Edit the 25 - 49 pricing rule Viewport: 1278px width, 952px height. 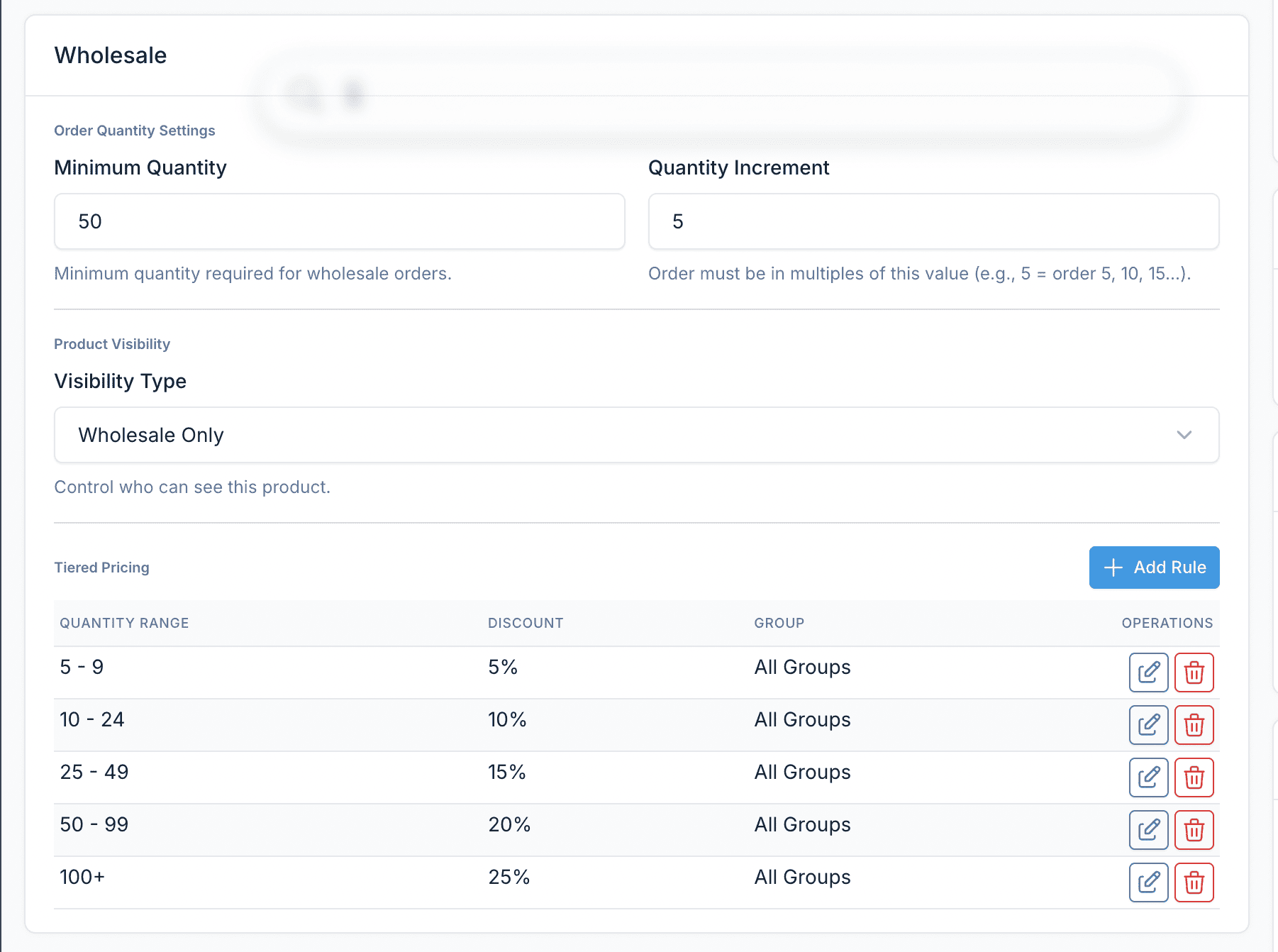[x=1148, y=777]
